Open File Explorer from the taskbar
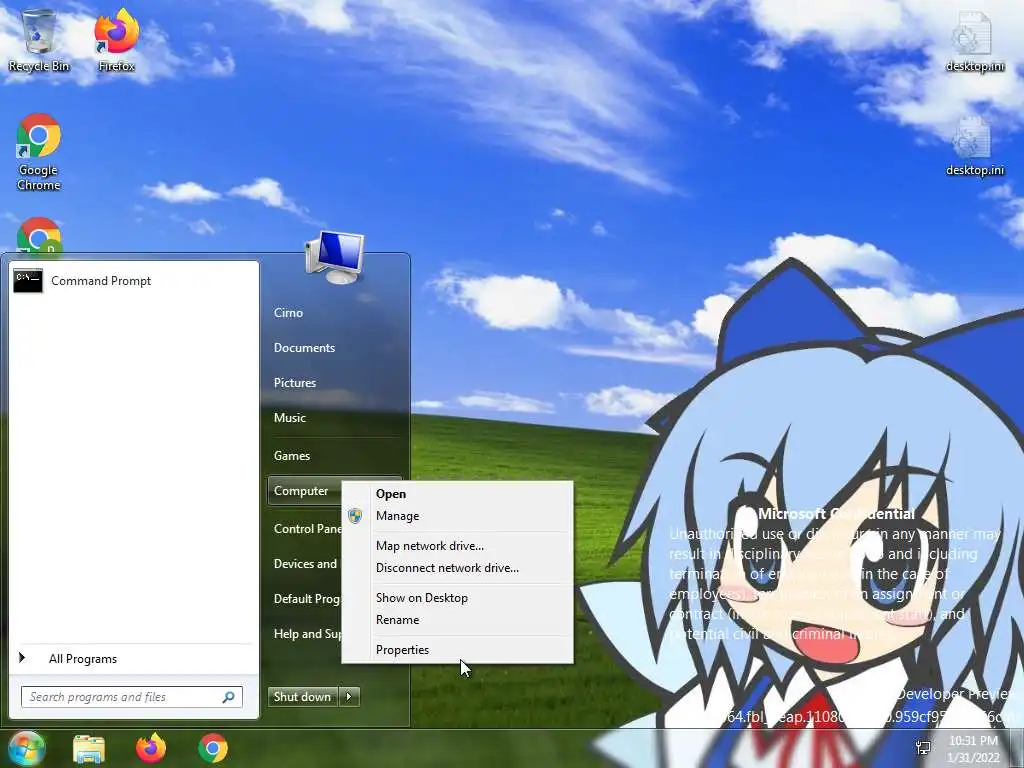Viewport: 1024px width, 768px height. coord(89,748)
